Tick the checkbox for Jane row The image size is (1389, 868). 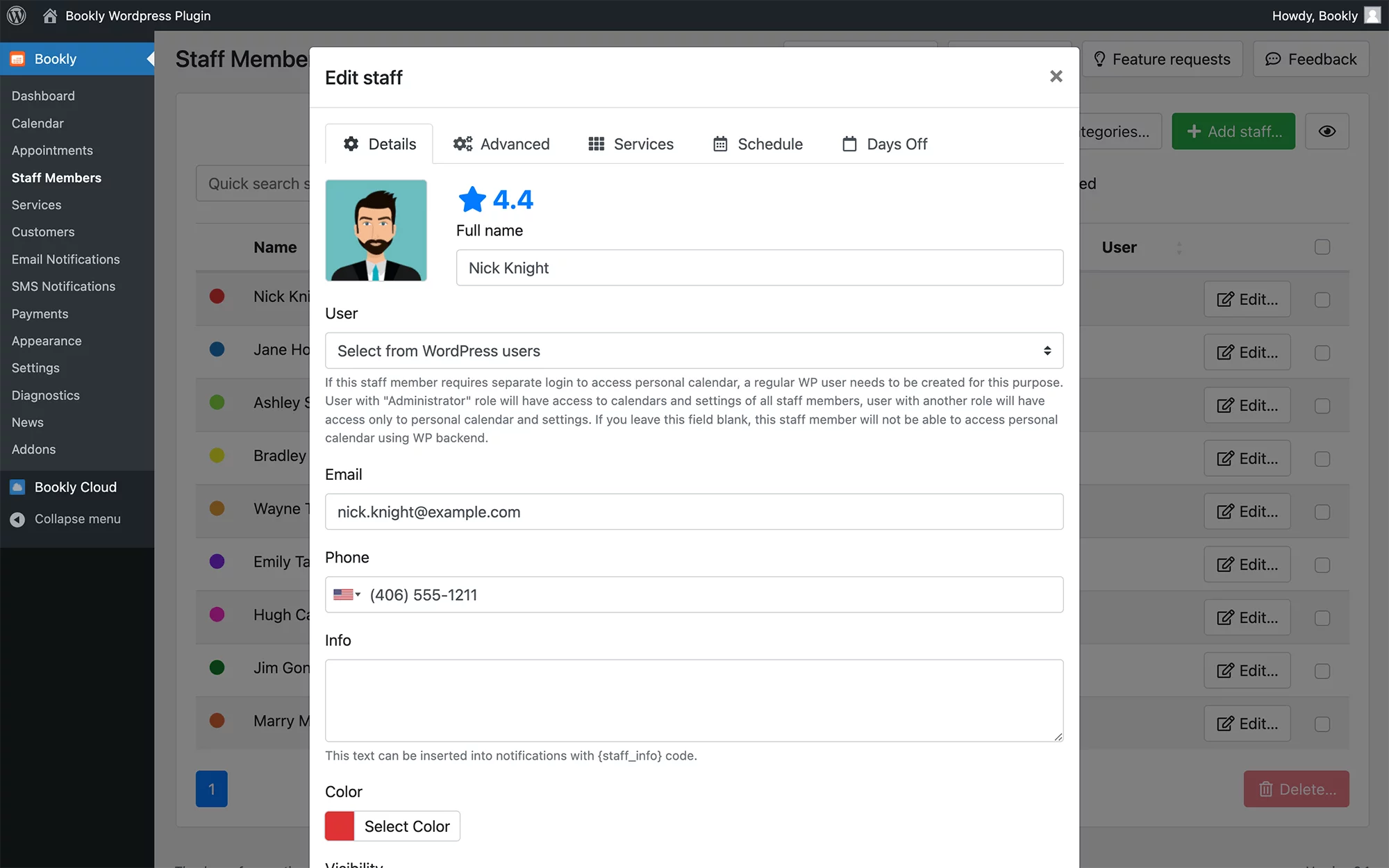1322,353
